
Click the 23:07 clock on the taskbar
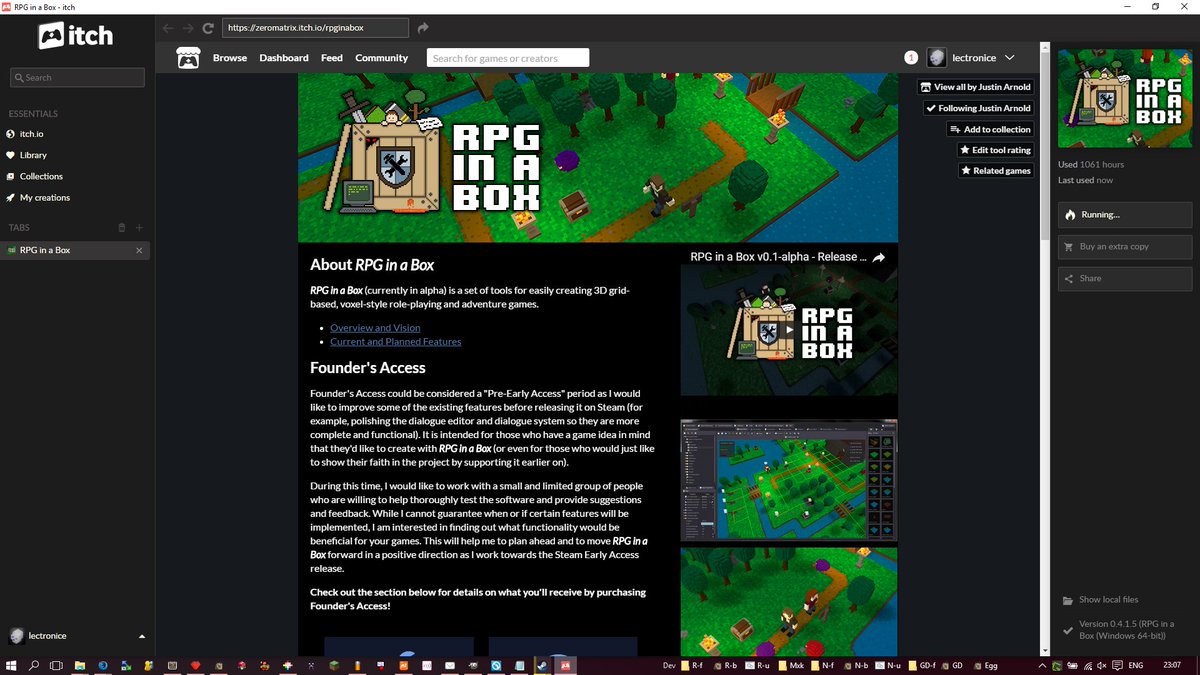(1172, 665)
